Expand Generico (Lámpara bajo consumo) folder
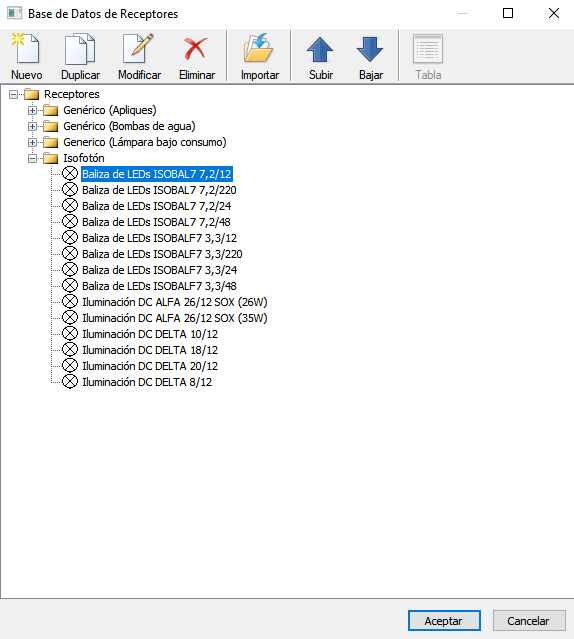This screenshot has height=639, width=574. tap(33, 142)
